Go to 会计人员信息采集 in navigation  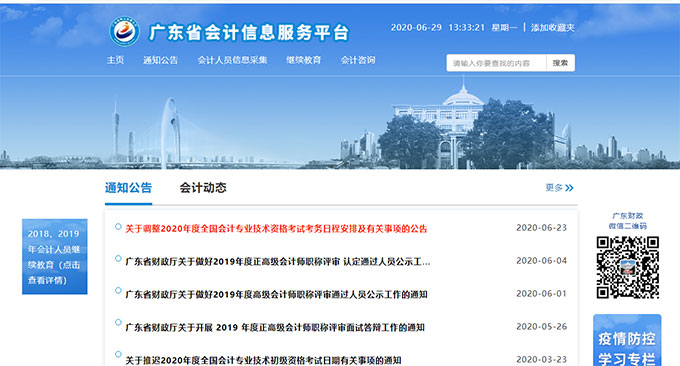[x=232, y=60]
